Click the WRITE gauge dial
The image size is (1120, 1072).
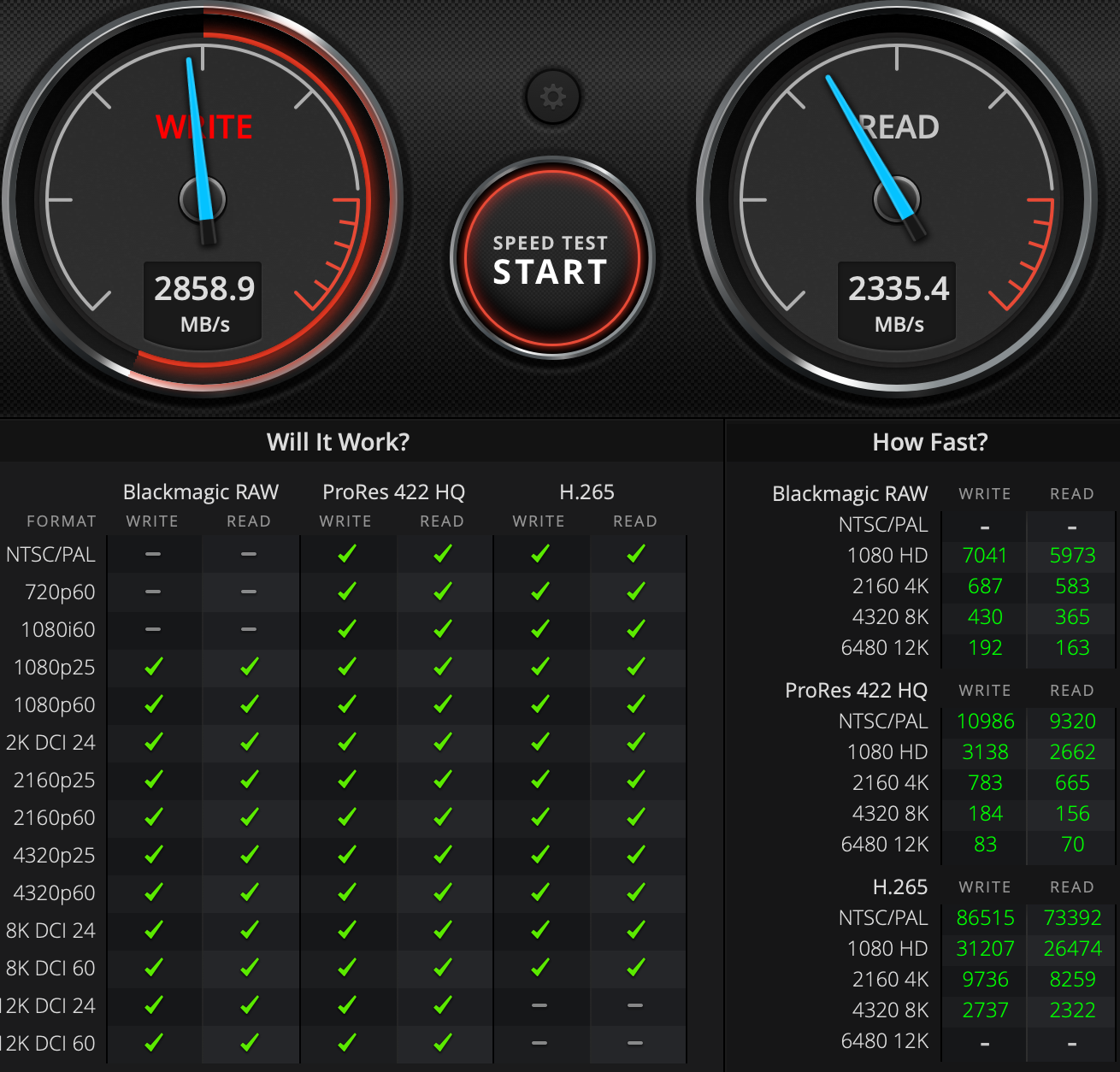click(x=203, y=199)
